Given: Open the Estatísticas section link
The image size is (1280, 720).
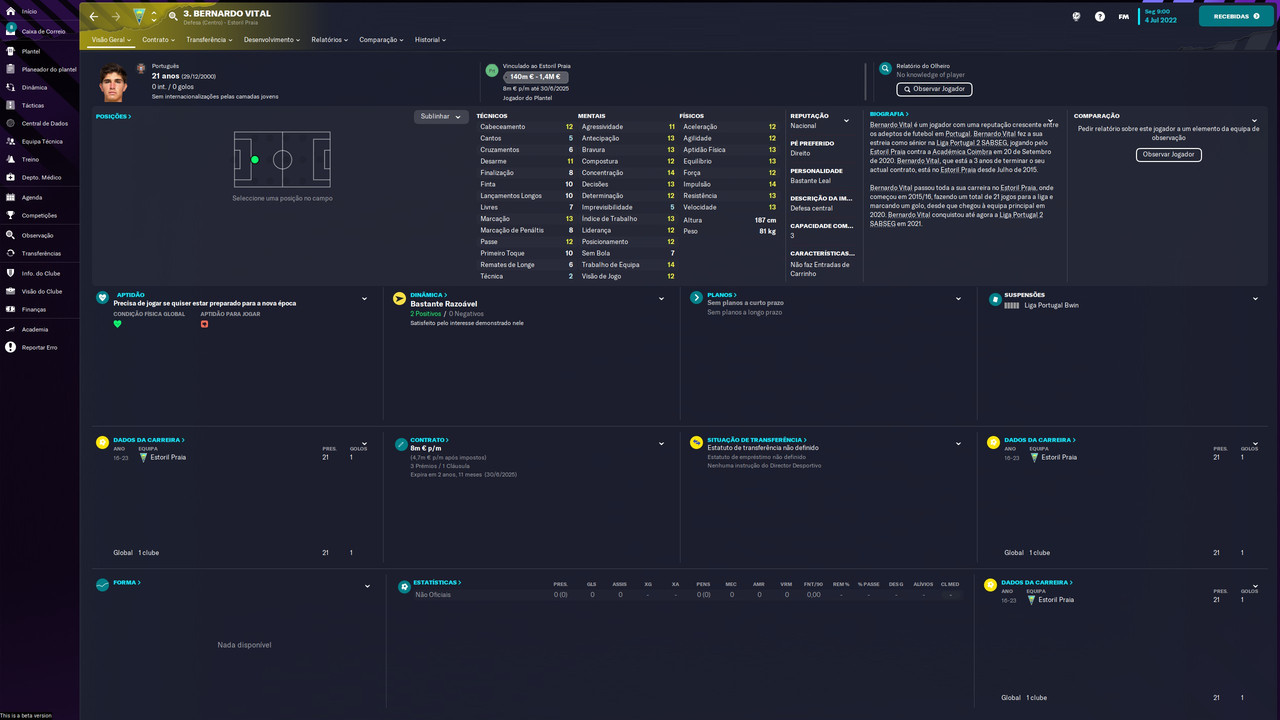Looking at the screenshot, I should [x=438, y=582].
